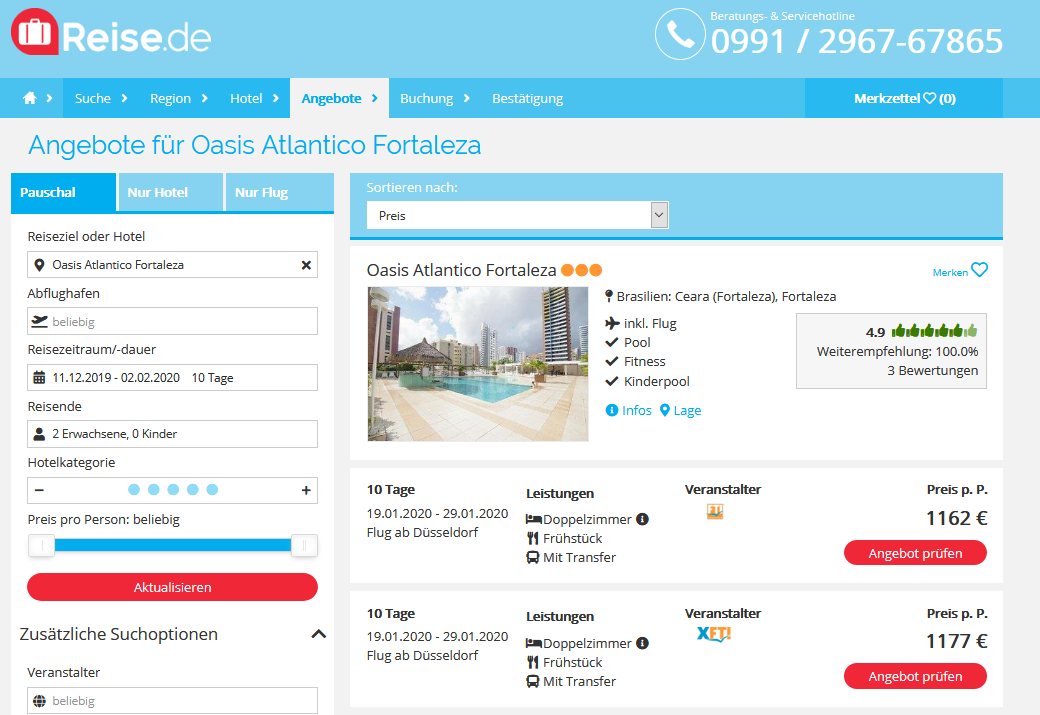Open the Abflughafen beliebig field
Viewport: 1040px width, 715px height.
tap(172, 321)
